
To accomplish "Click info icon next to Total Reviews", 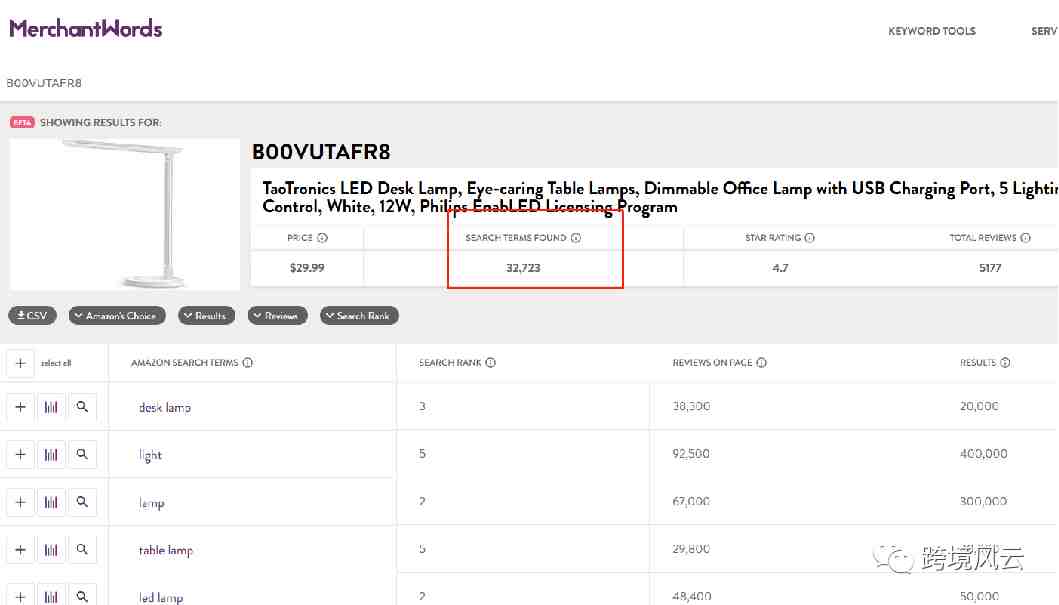I will click(x=1026, y=238).
